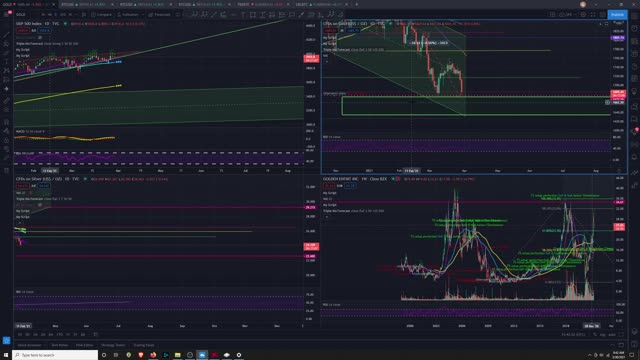The width and height of the screenshot is (640, 360).
Task: Click the Publish button
Action: point(617,14)
